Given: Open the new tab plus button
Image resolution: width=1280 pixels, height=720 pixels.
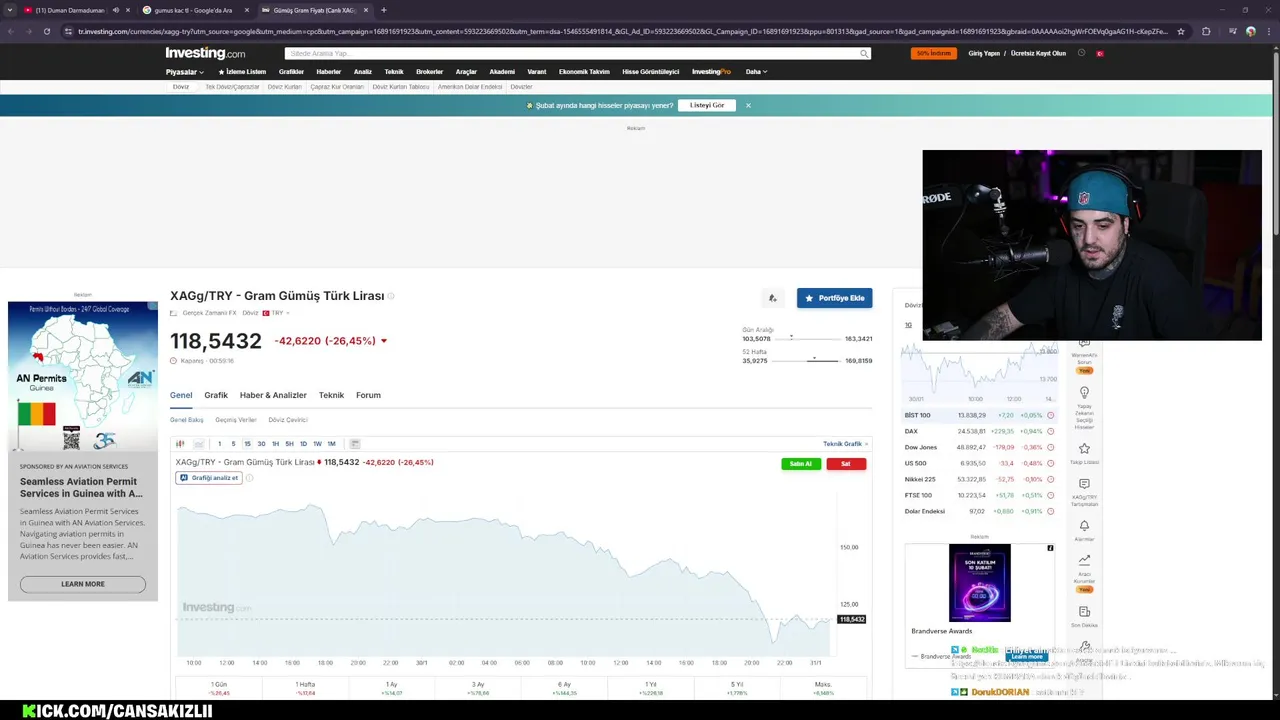Looking at the screenshot, I should pos(384,10).
